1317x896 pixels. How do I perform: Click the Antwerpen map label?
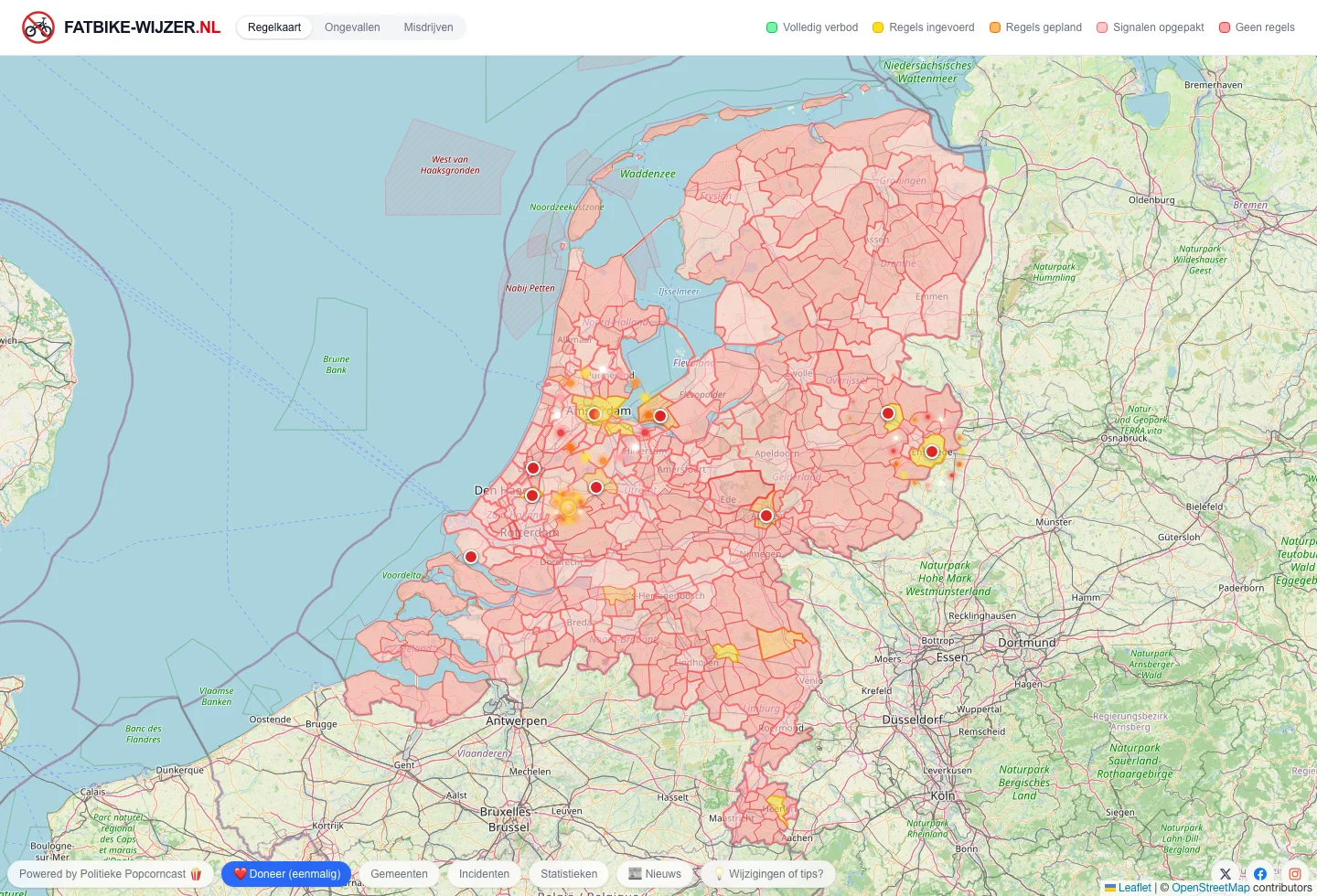(x=517, y=721)
